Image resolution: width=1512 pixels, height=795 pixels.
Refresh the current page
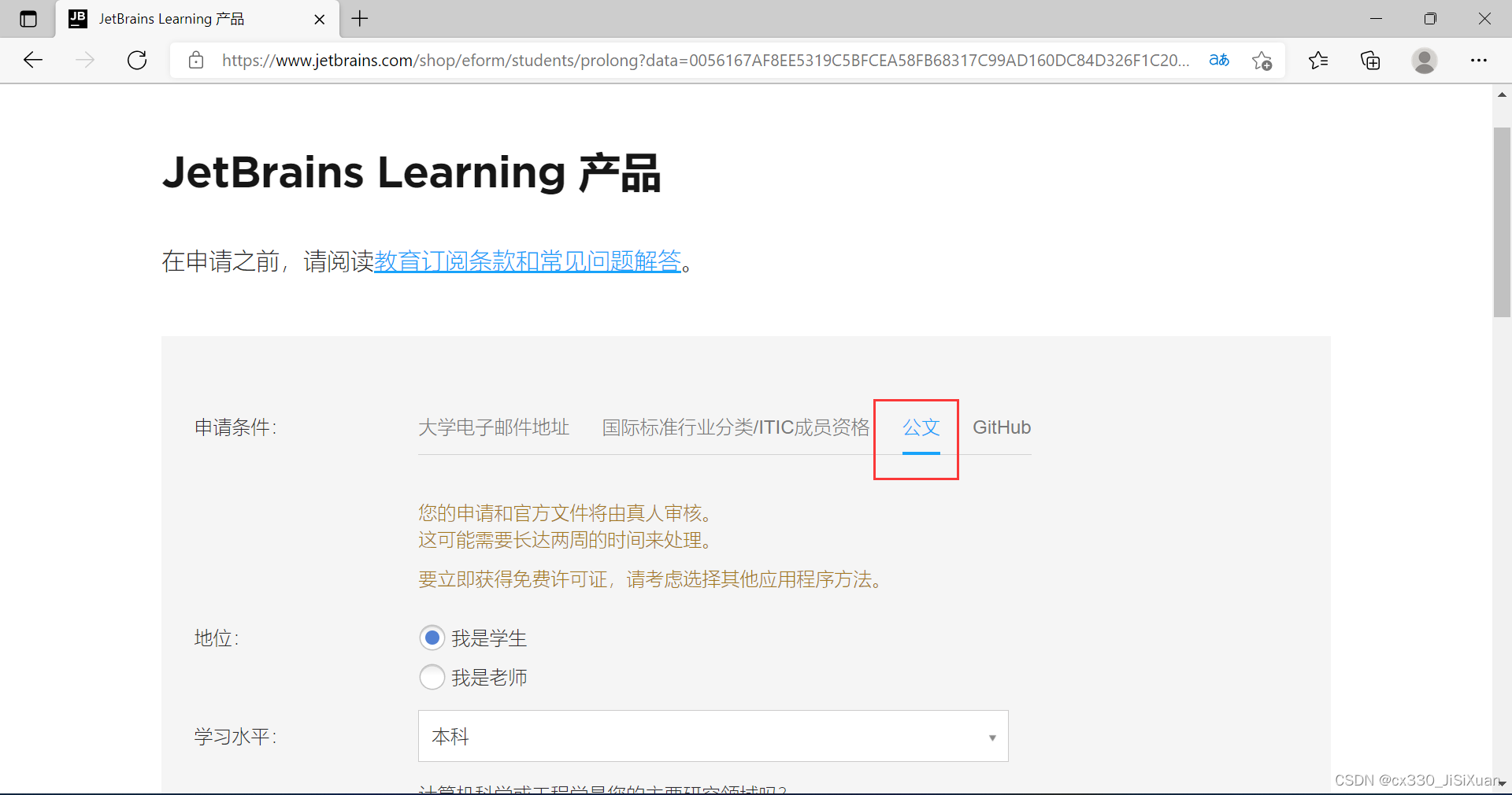tap(137, 60)
